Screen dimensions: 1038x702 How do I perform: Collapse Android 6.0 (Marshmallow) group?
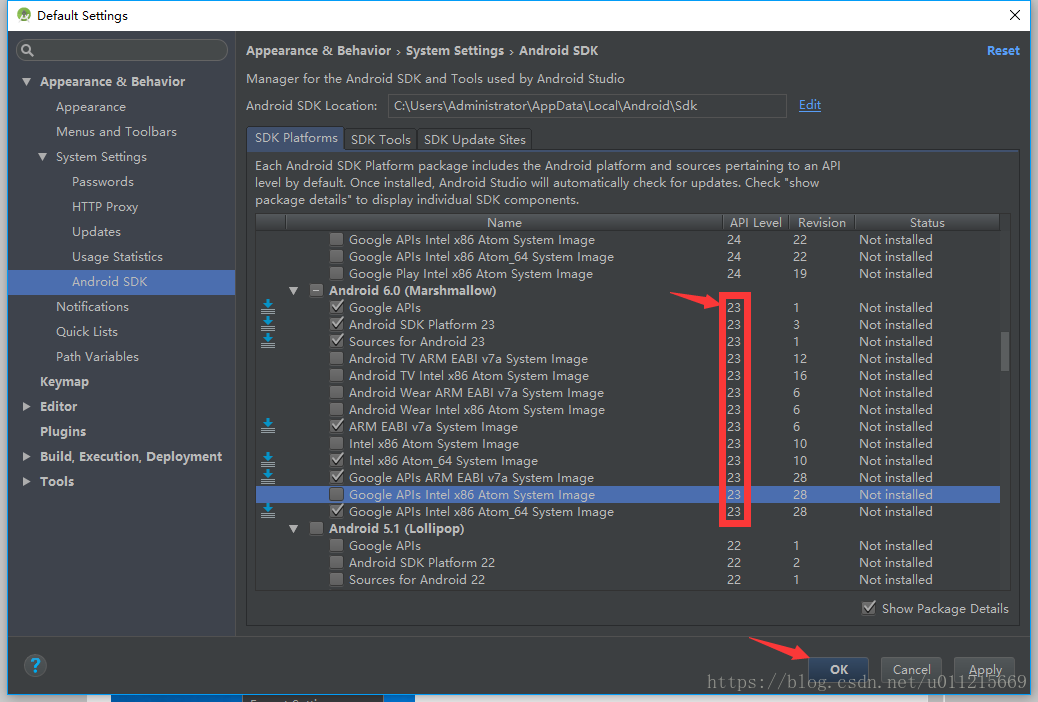[294, 290]
